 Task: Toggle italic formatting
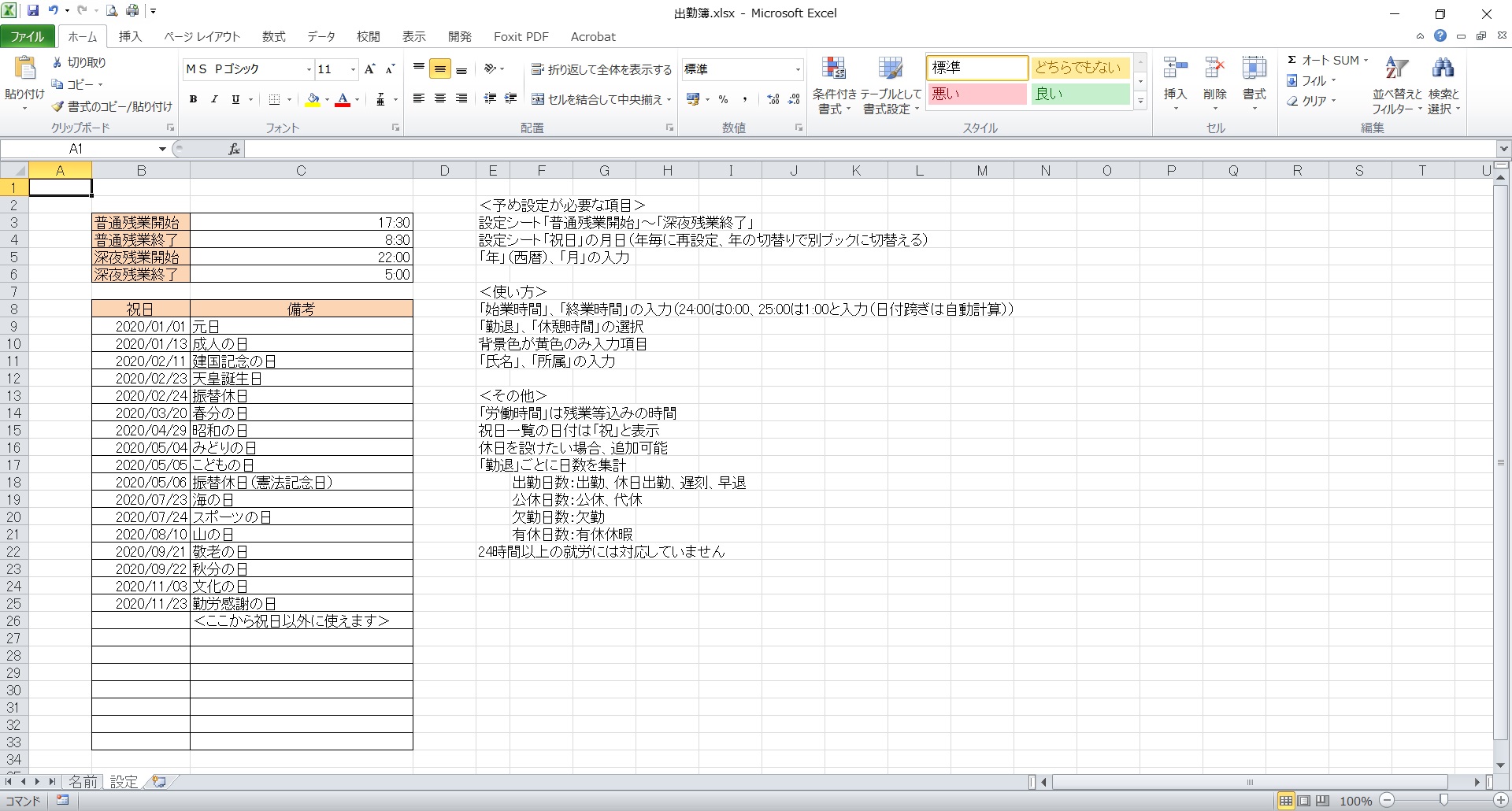[x=214, y=99]
